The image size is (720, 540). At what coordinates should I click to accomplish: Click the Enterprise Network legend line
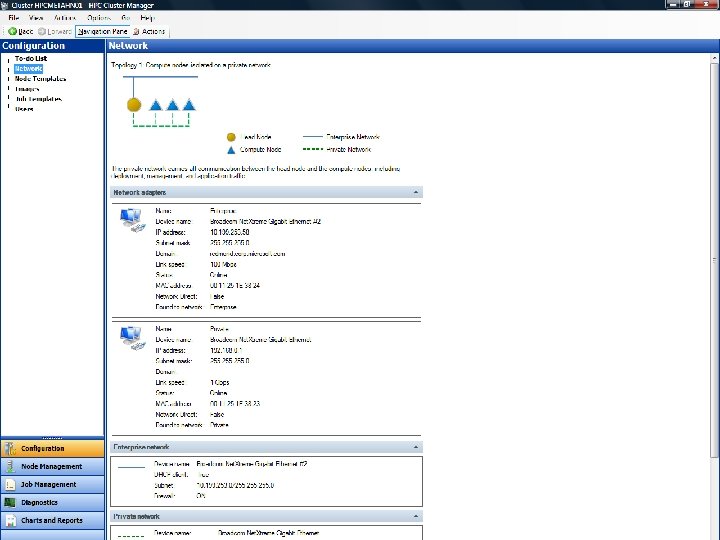click(x=313, y=136)
